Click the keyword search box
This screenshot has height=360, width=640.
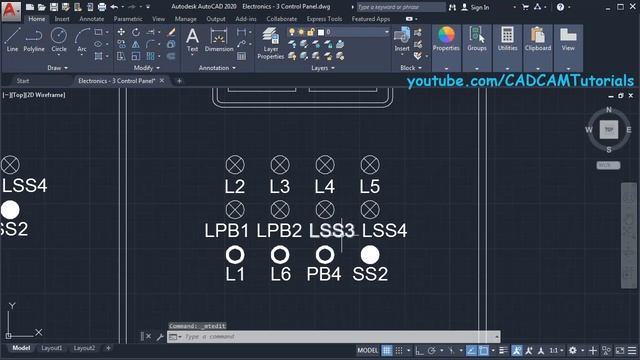[401, 7]
